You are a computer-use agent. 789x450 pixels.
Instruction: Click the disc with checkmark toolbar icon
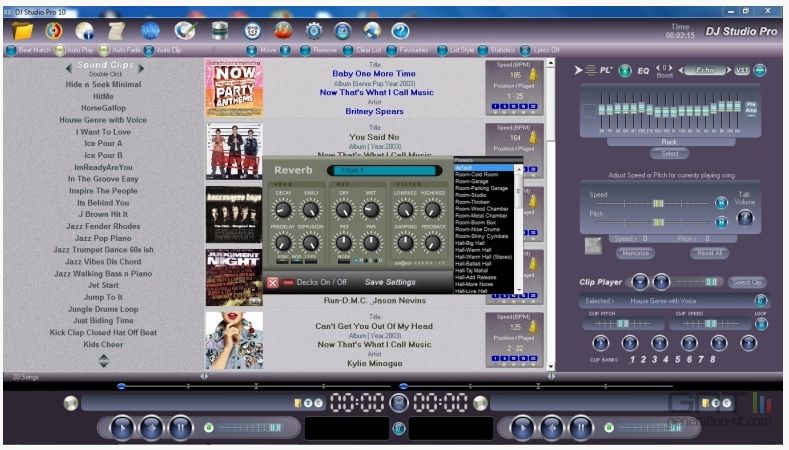tap(185, 31)
